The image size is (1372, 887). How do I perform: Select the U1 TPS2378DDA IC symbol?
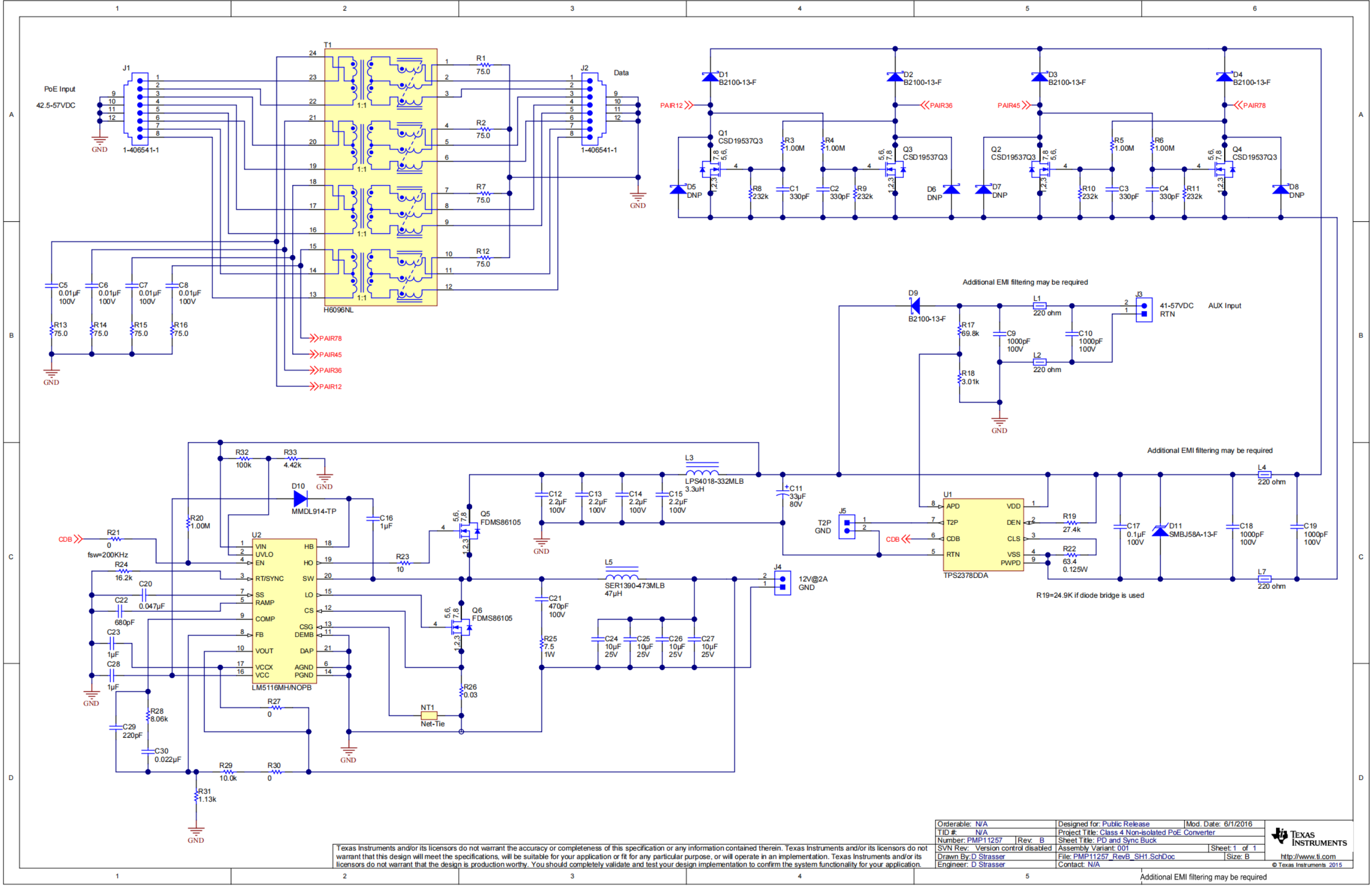[983, 535]
